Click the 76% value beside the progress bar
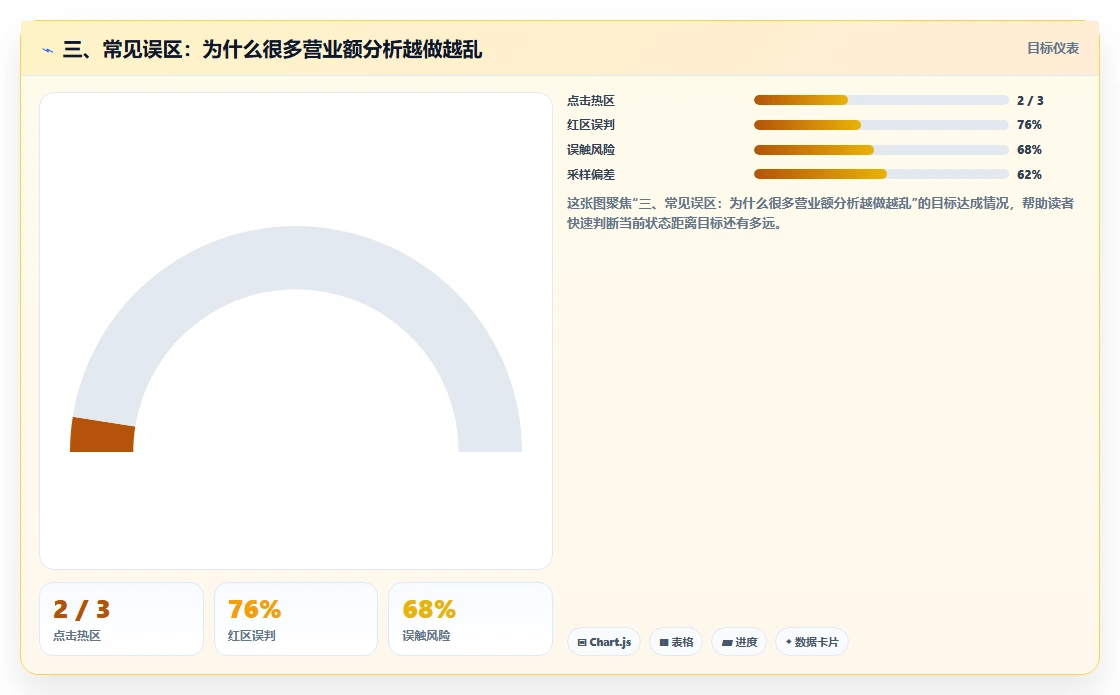1120x695 pixels. pyautogui.click(x=1029, y=125)
